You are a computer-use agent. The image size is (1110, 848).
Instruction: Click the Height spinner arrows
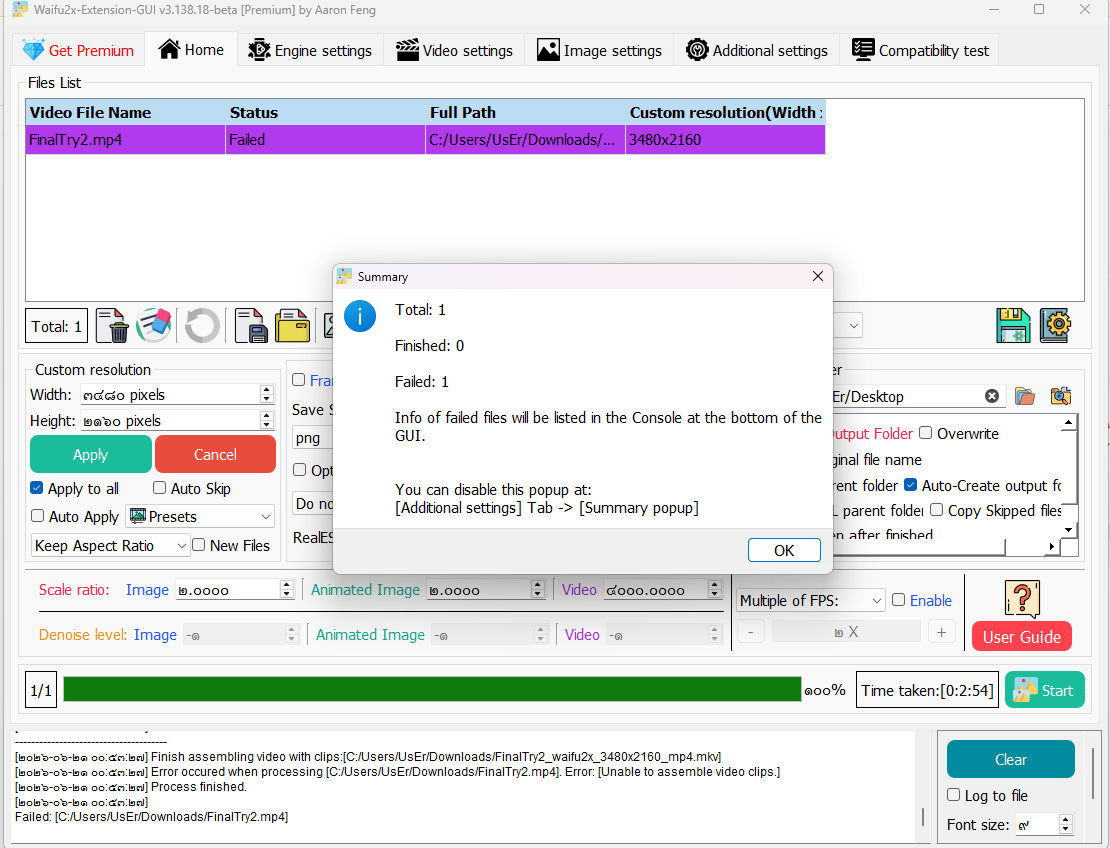click(x=266, y=420)
